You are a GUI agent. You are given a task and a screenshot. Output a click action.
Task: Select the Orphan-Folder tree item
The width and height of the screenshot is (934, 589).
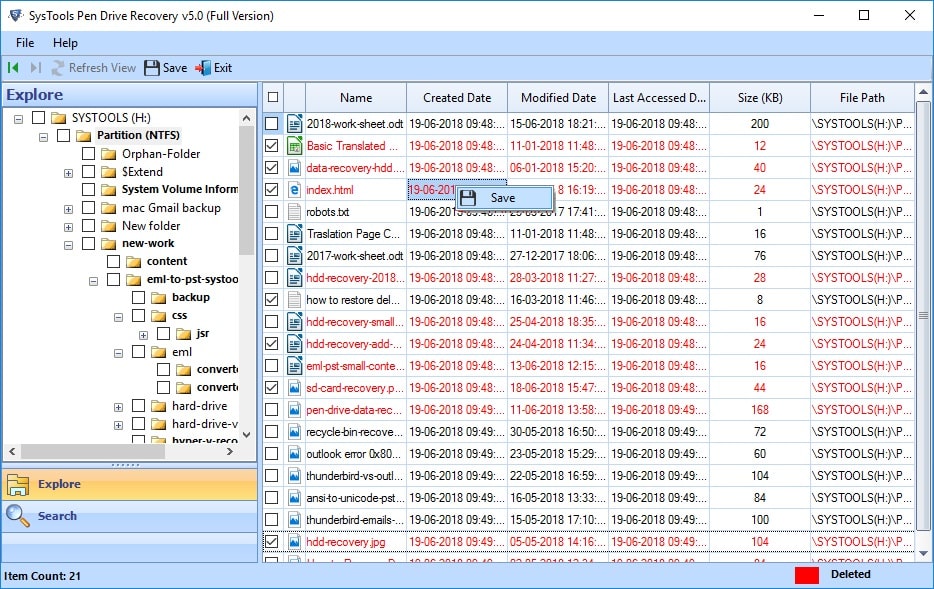tap(160, 154)
